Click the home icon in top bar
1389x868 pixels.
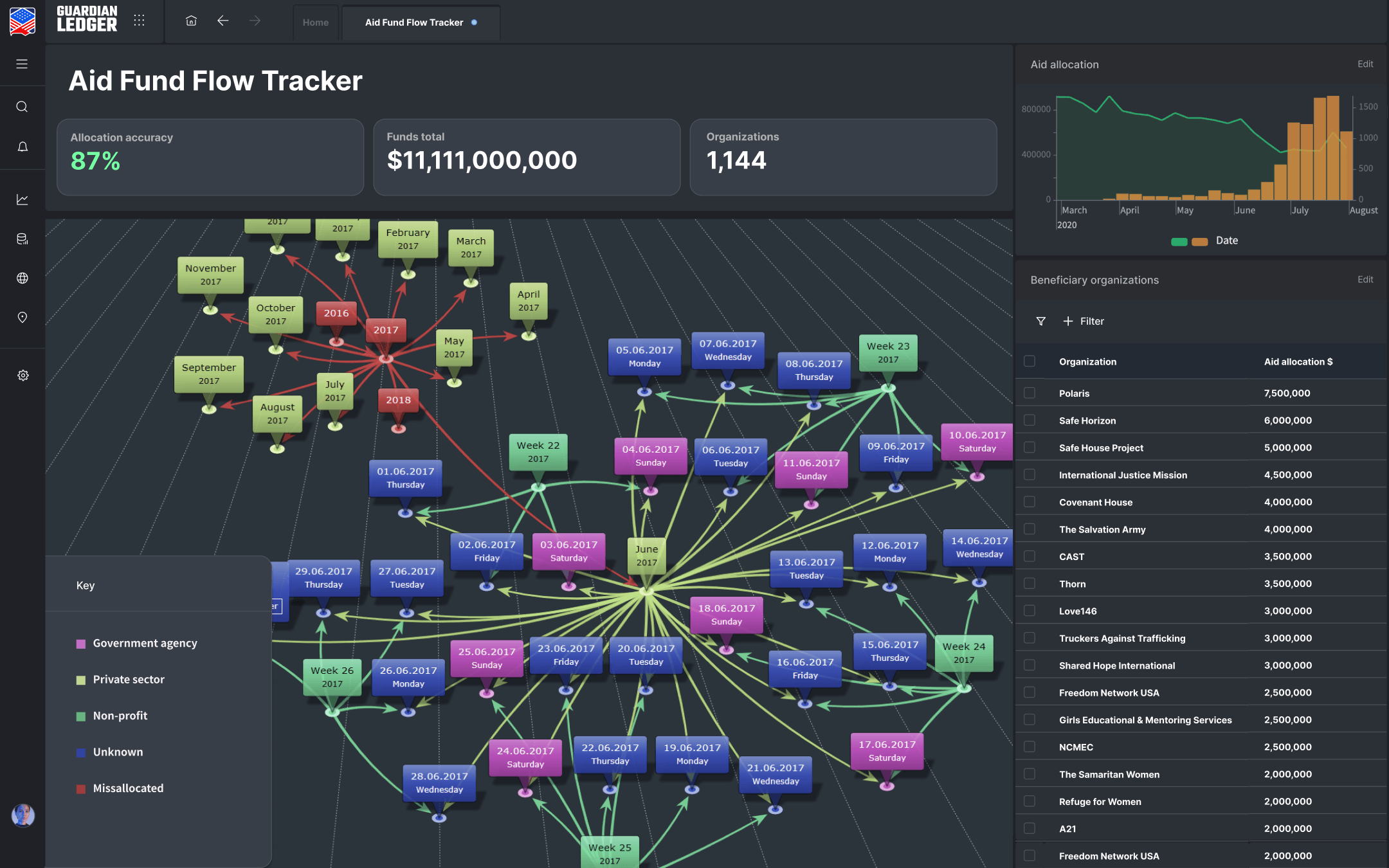tap(191, 21)
